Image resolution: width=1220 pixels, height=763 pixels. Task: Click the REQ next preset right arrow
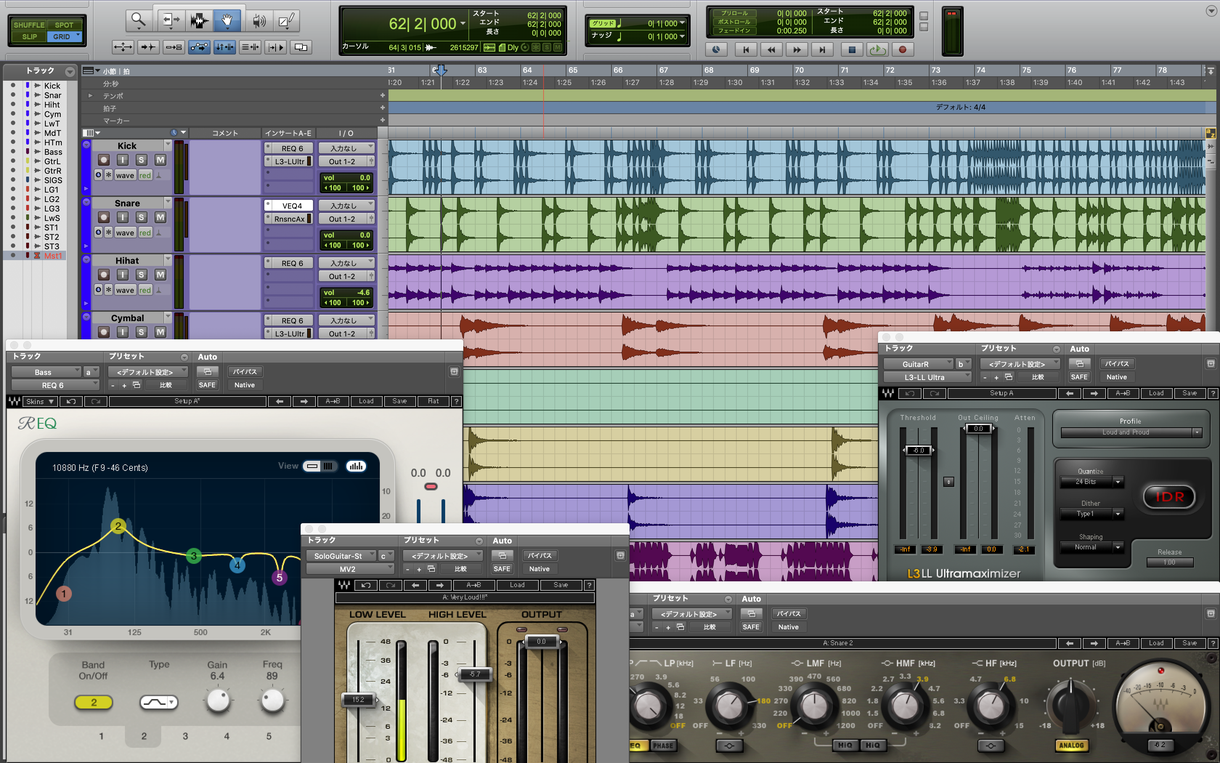coord(303,401)
